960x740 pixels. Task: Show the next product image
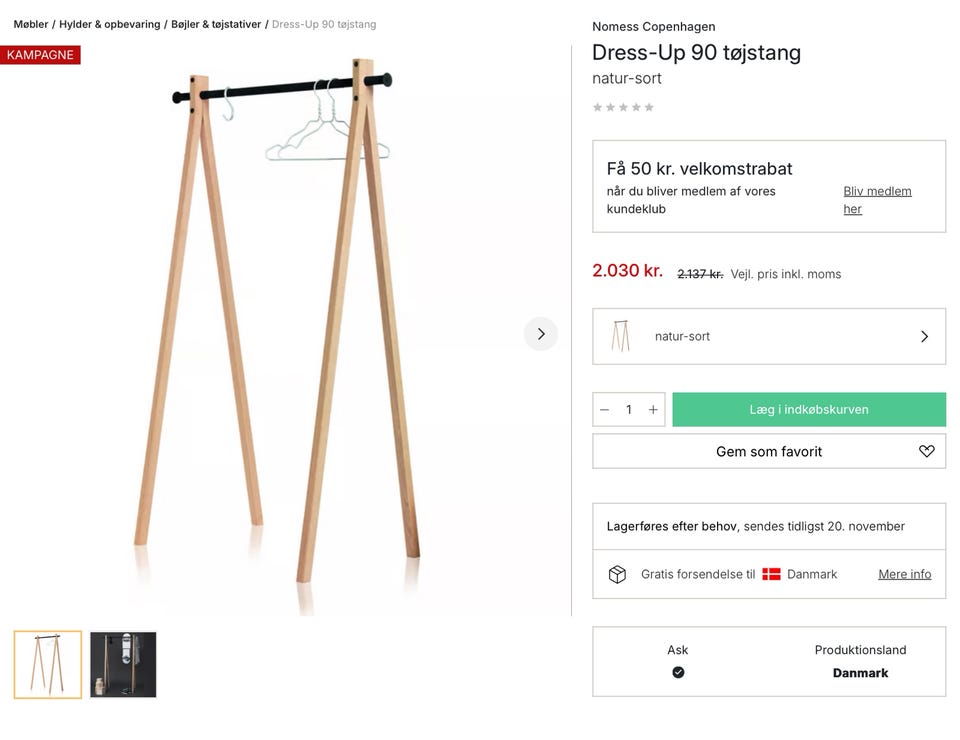click(x=541, y=334)
